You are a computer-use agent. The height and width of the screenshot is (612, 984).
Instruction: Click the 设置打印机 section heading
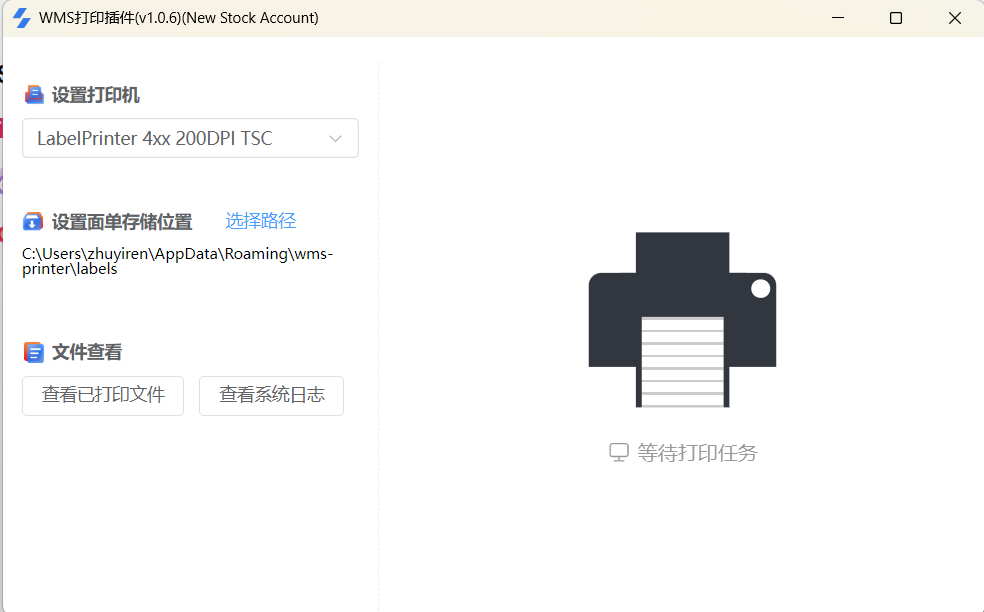point(96,95)
